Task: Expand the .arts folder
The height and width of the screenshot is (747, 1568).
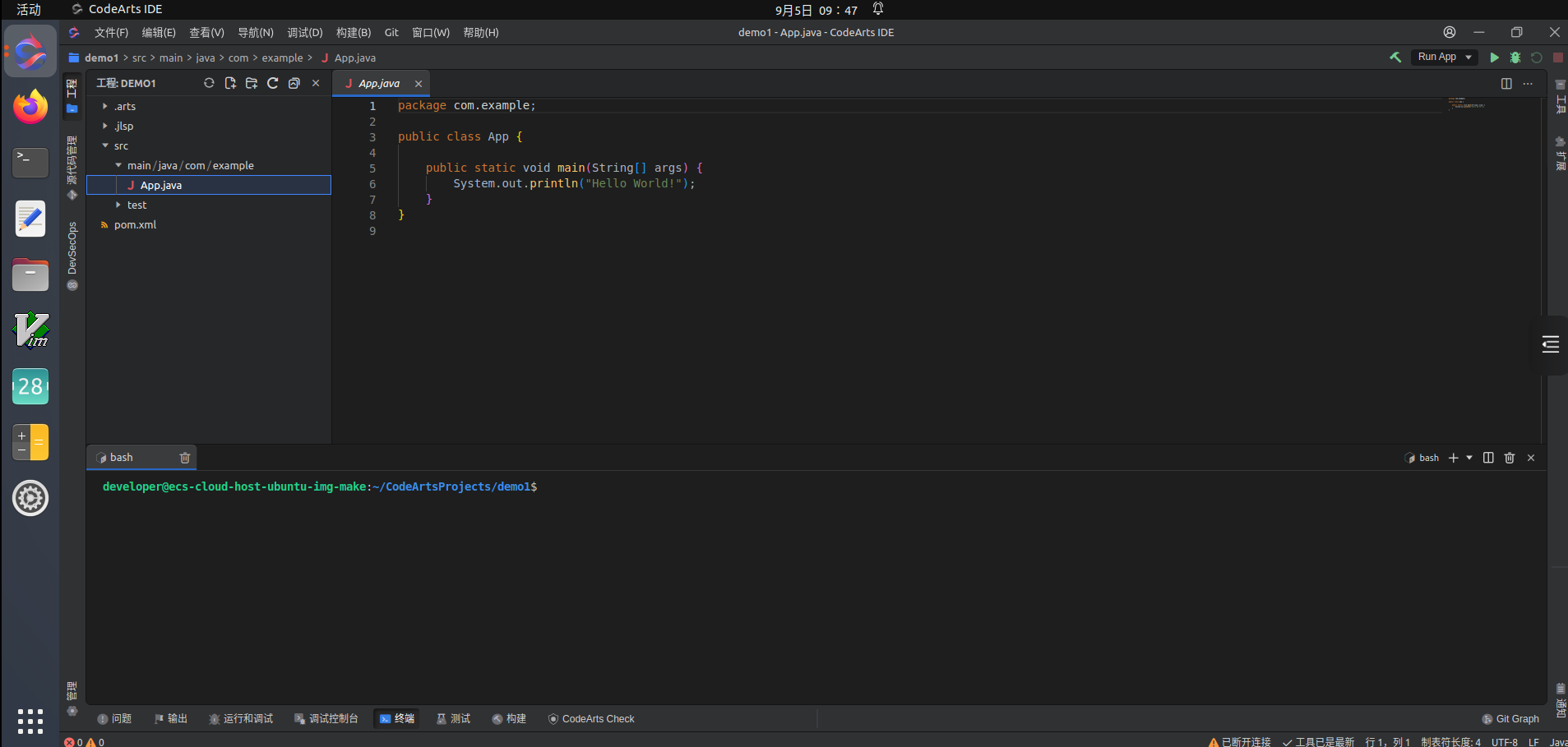Action: 125,107
